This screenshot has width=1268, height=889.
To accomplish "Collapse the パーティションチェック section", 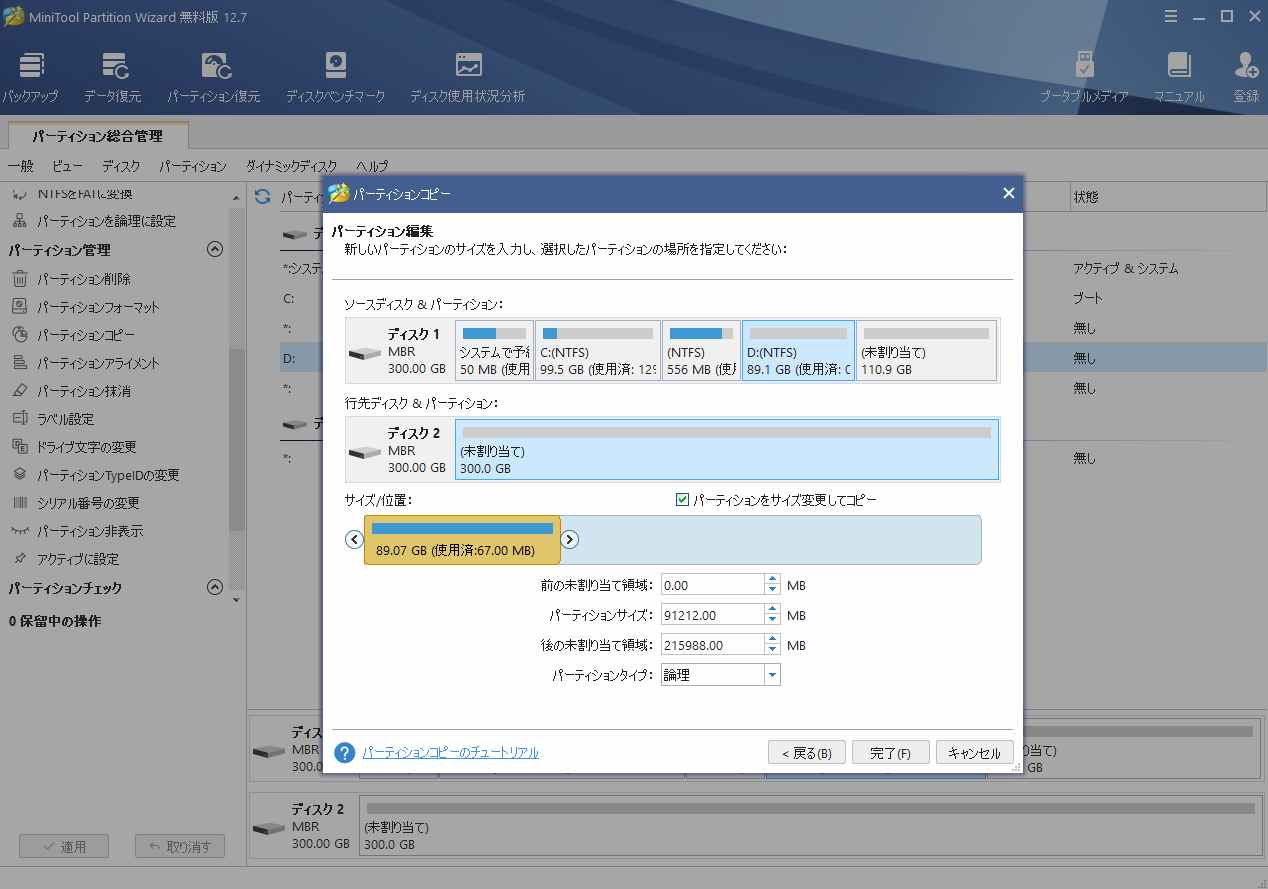I will tap(214, 589).
